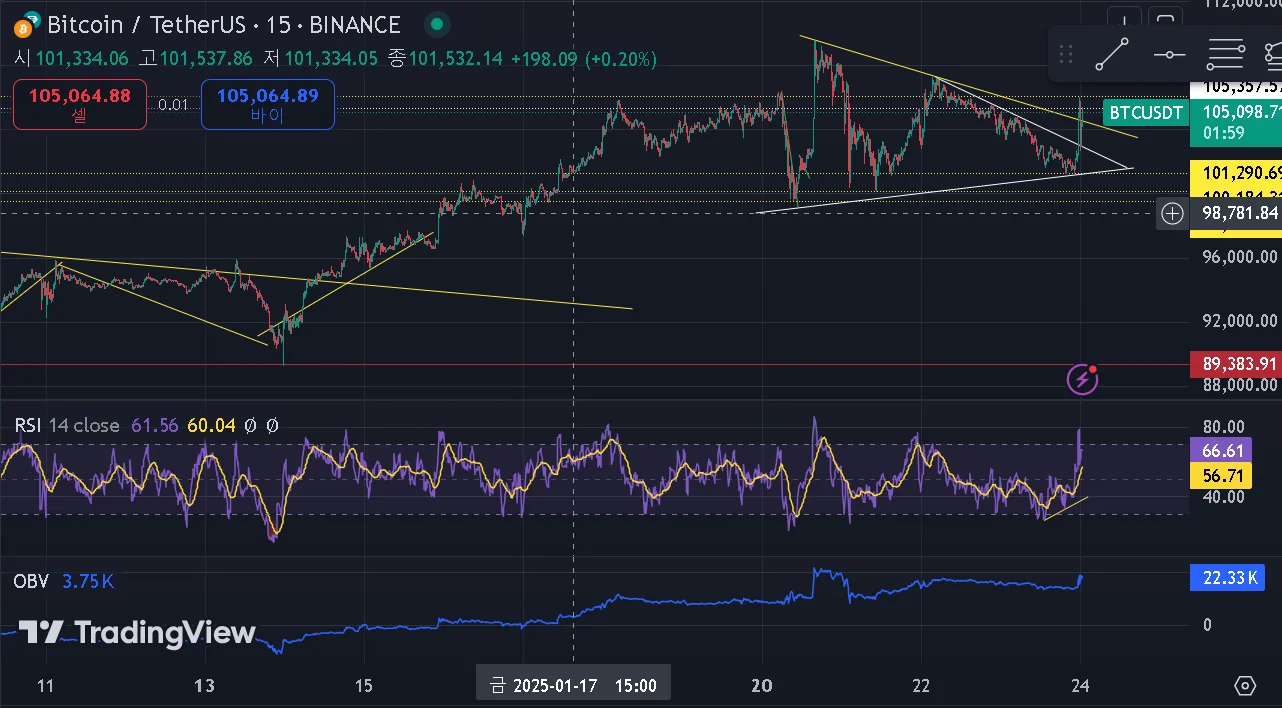Click the 98,781.84 crosshair price label

coord(1235,213)
